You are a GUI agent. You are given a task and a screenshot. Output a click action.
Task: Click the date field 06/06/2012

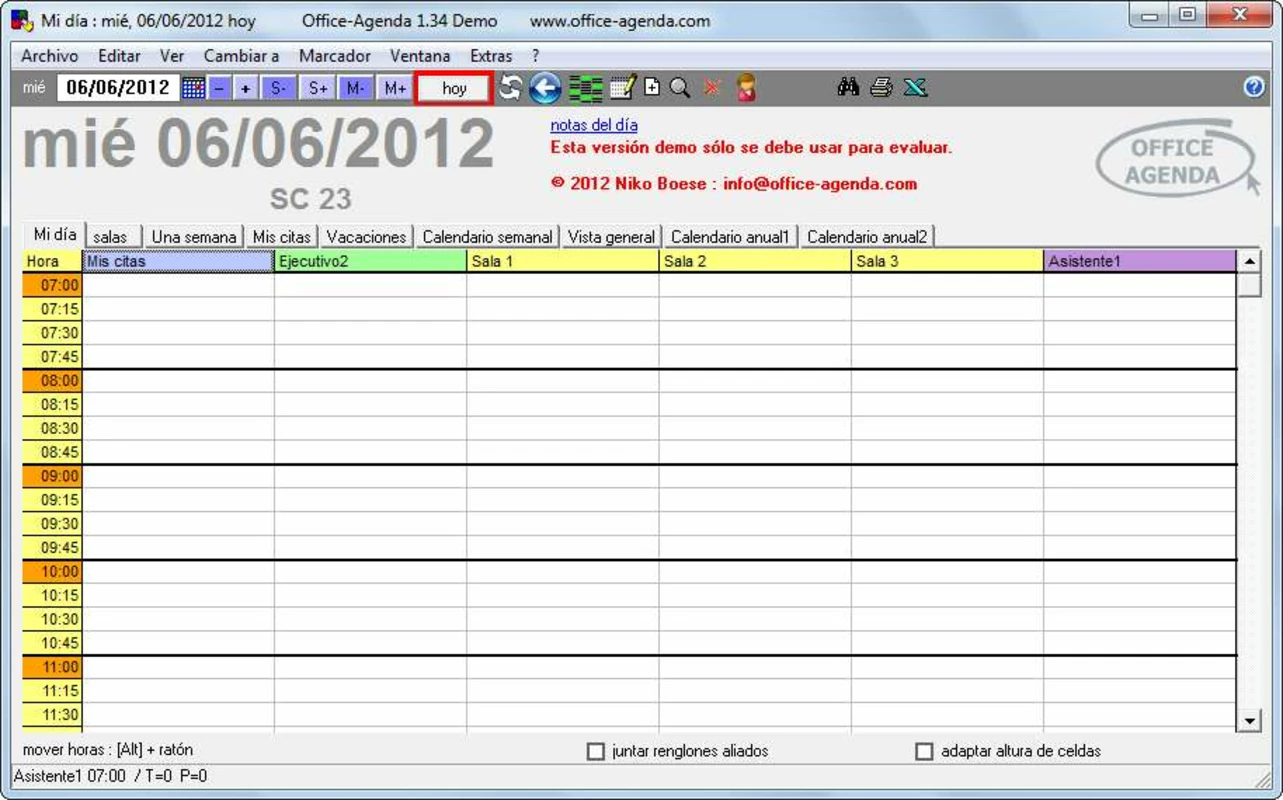(x=118, y=88)
